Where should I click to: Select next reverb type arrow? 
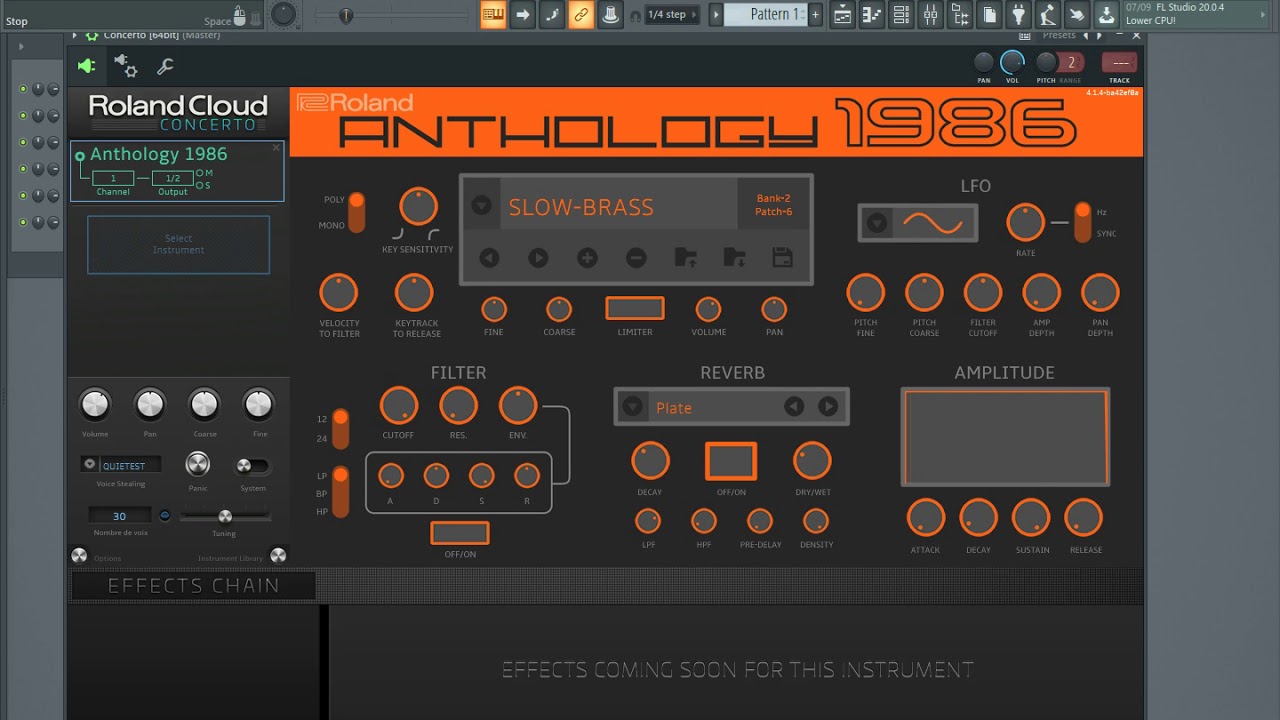[x=828, y=406]
